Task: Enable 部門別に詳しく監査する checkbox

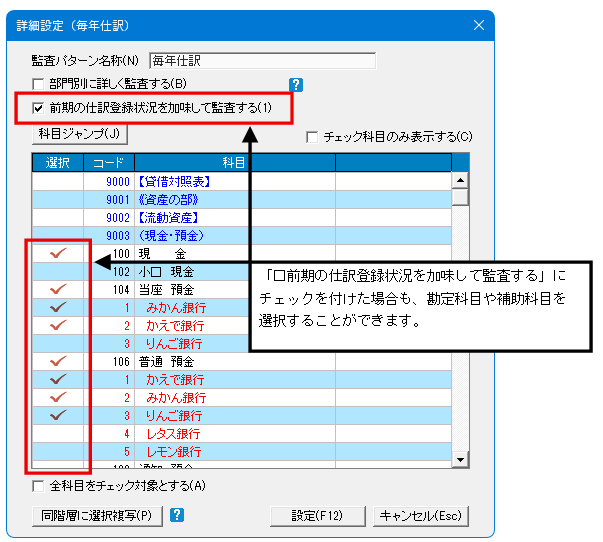Action: coord(39,85)
